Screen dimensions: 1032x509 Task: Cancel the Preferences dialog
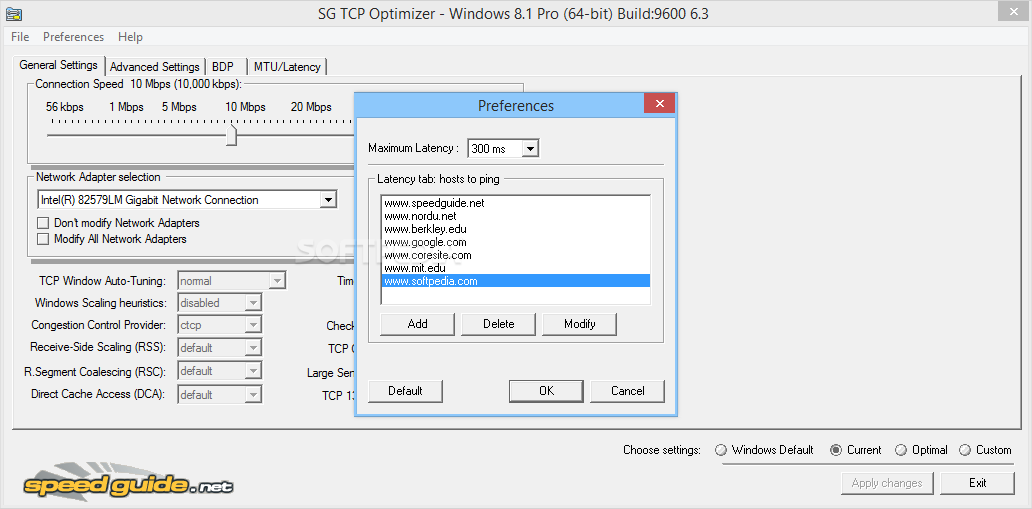(x=627, y=391)
